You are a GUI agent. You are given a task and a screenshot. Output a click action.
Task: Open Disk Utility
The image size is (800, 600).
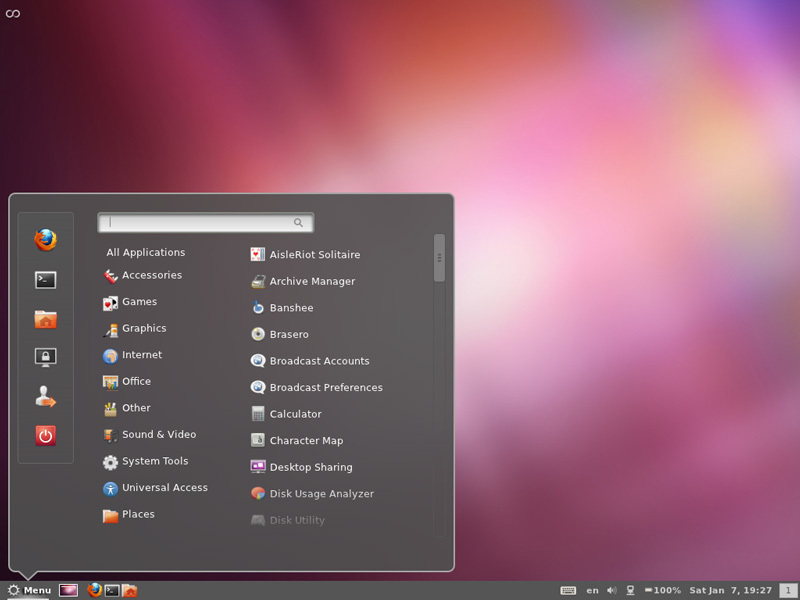pos(288,520)
